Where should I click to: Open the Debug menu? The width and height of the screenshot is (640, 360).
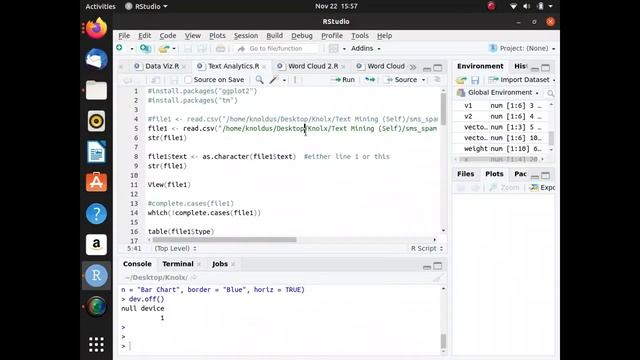click(x=302, y=36)
